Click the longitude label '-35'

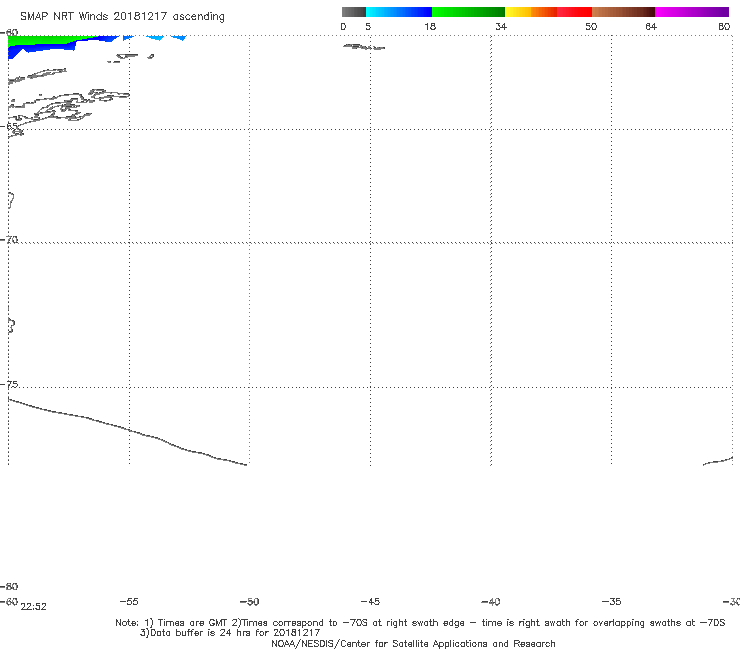(x=611, y=601)
